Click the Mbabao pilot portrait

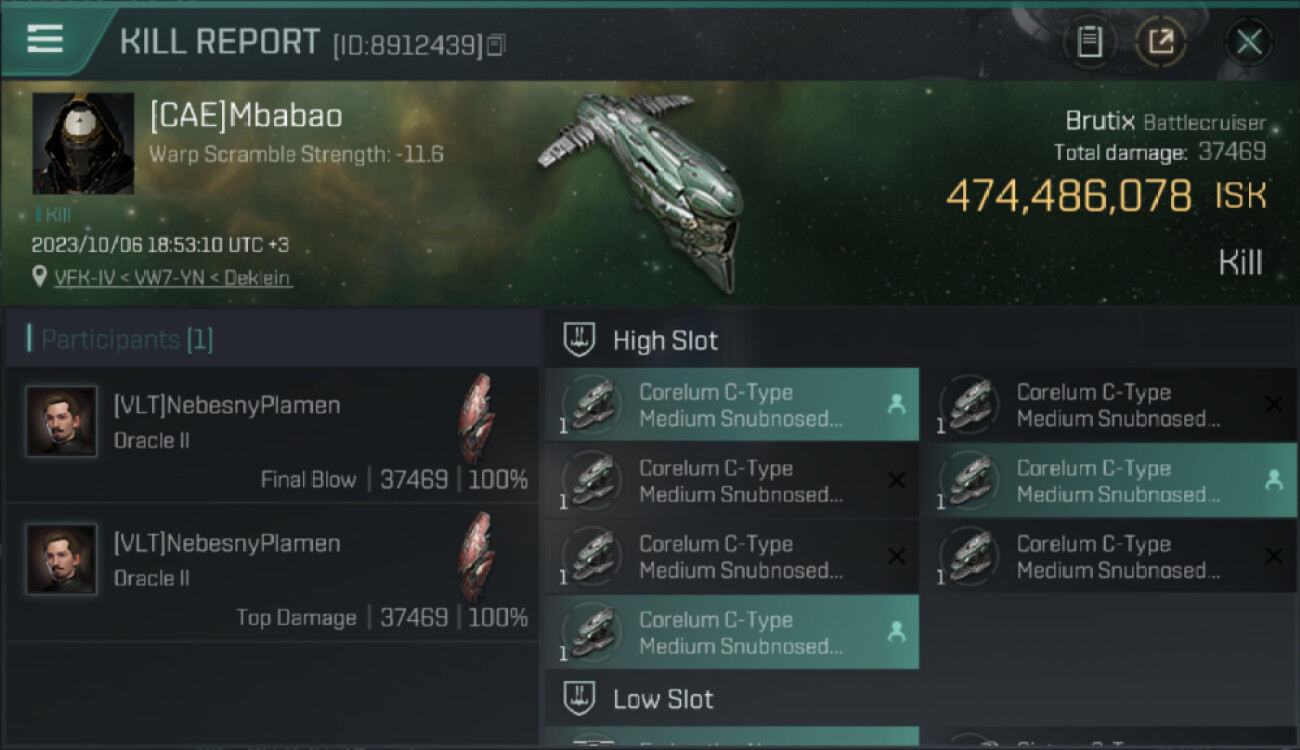(x=83, y=143)
